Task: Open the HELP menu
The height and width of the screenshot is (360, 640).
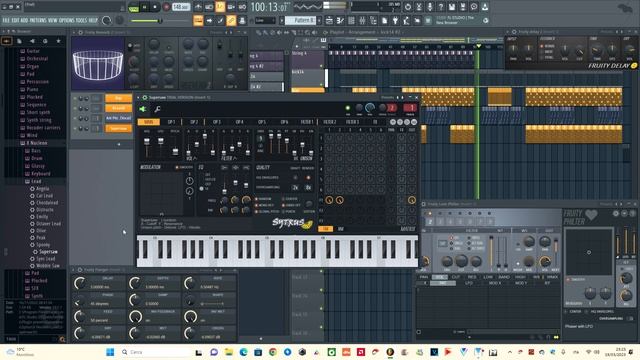Action: 93,20
